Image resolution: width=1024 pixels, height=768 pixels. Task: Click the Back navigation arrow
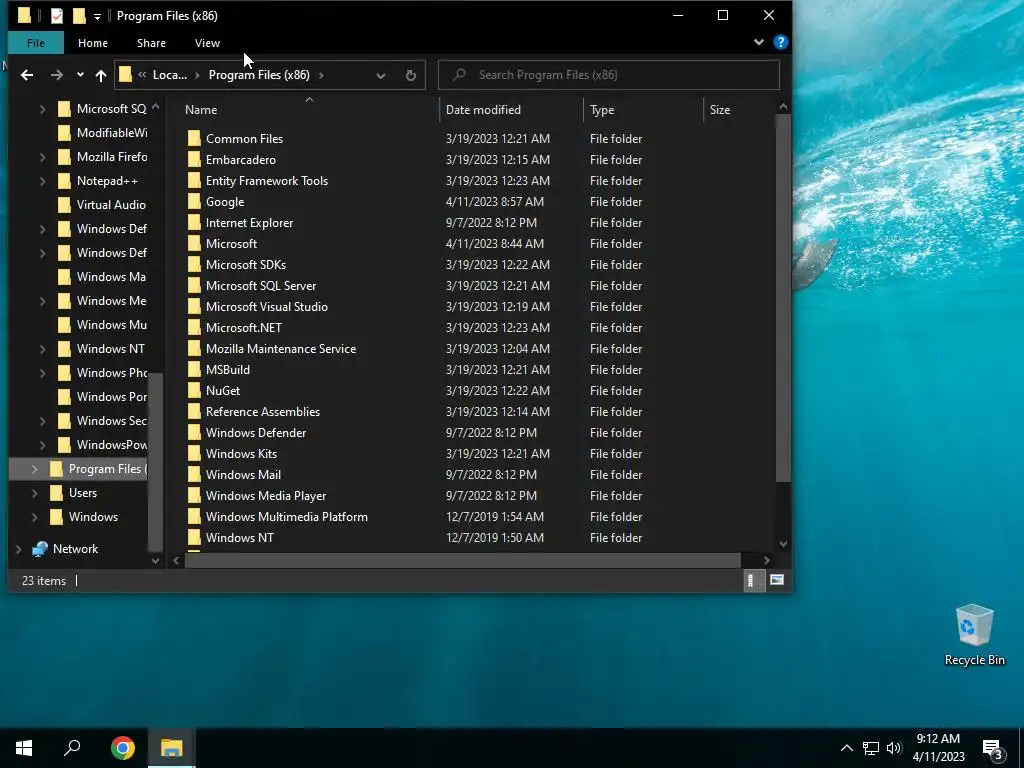point(27,75)
